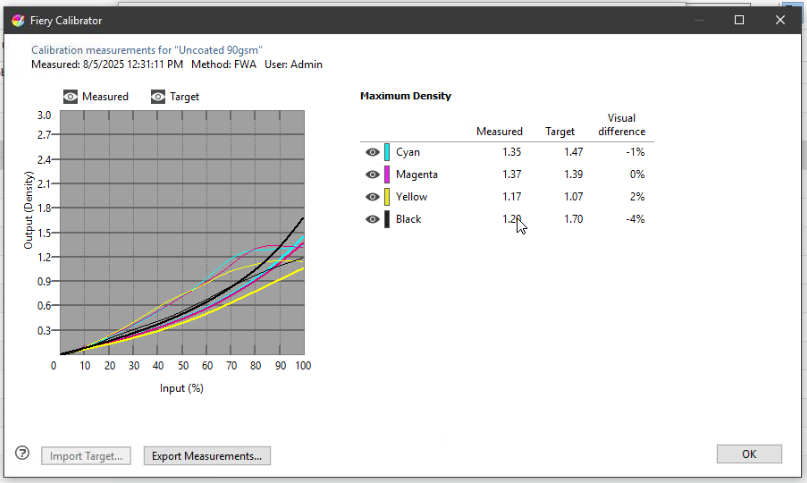
Task: Maximize the Fiery Calibrator window
Action: point(740,20)
